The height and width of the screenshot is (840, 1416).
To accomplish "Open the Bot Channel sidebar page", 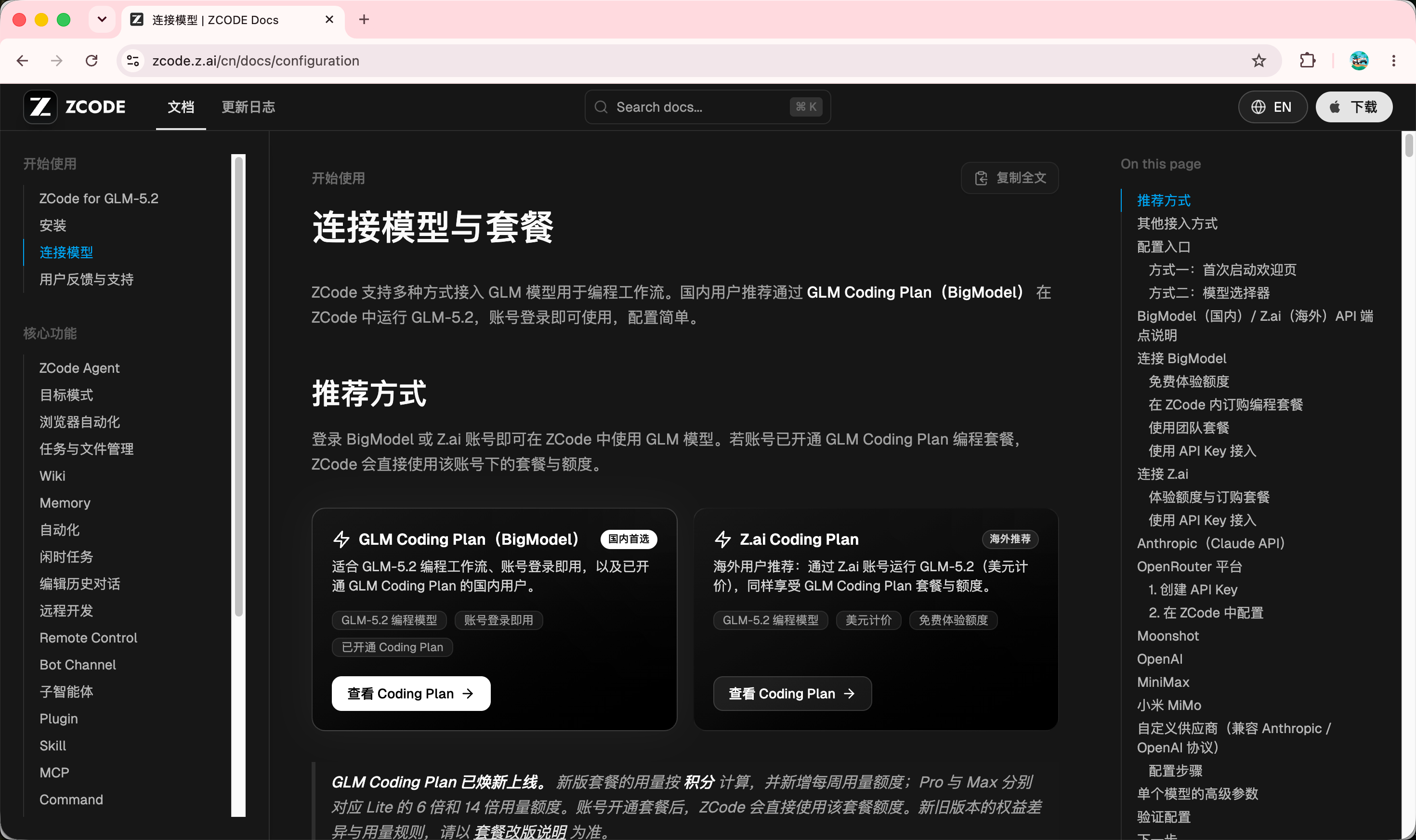I will click(78, 665).
